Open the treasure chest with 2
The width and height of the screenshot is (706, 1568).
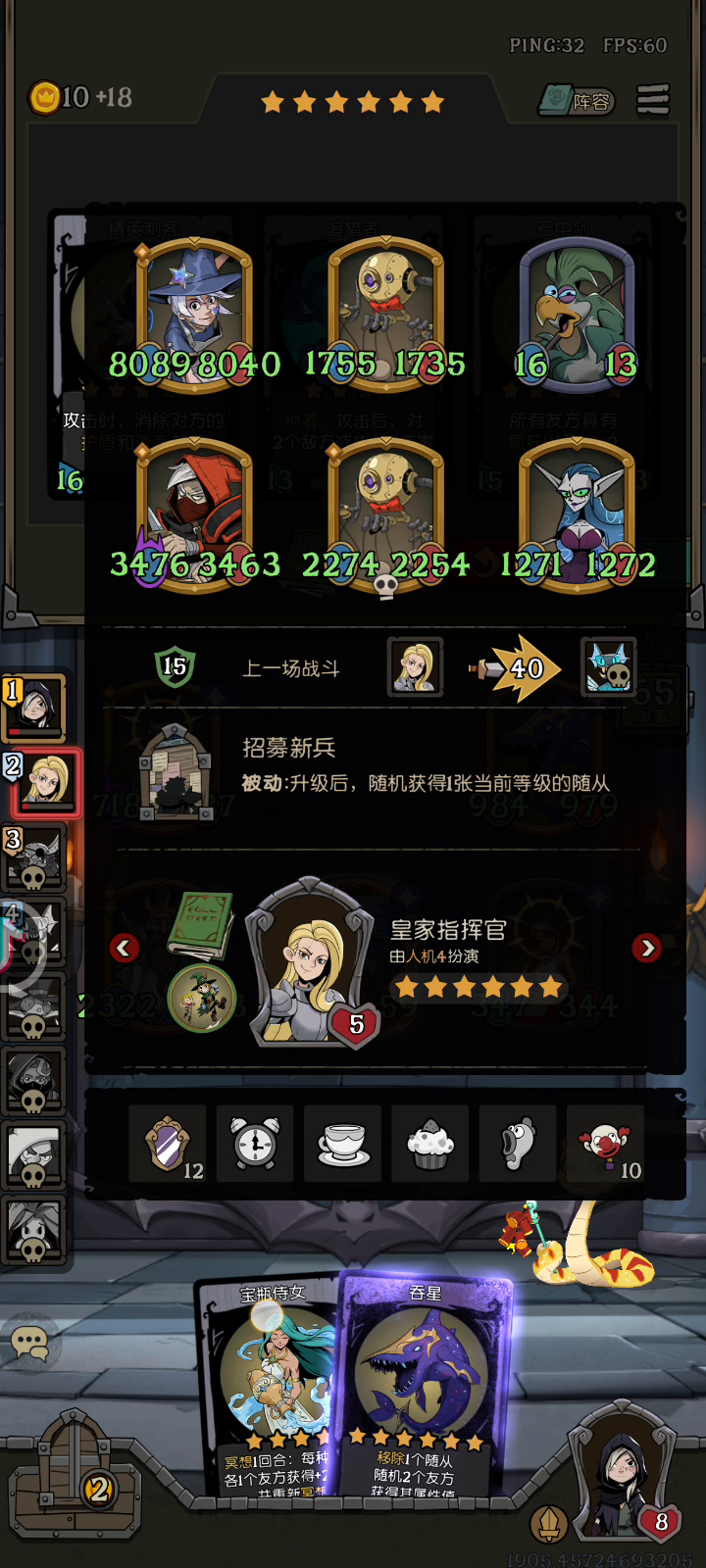click(75, 1474)
